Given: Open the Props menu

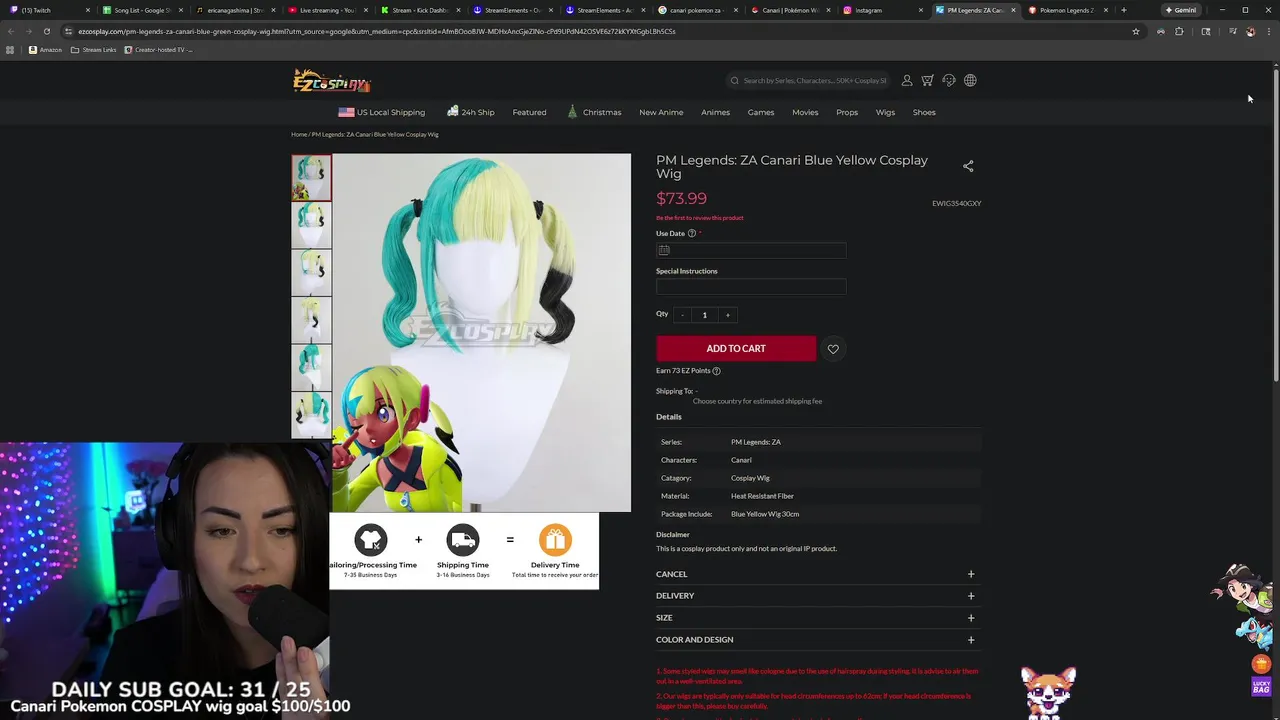Looking at the screenshot, I should [x=847, y=112].
